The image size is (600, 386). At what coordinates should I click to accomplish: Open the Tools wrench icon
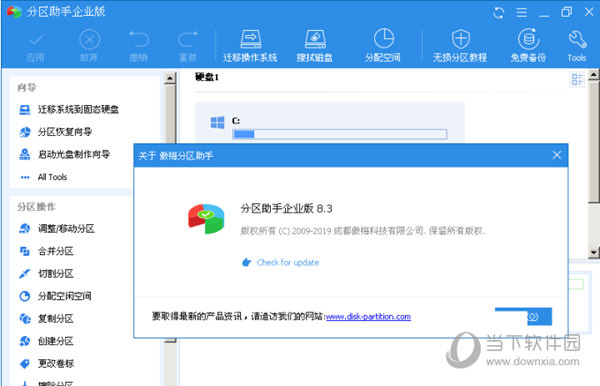coord(577,40)
